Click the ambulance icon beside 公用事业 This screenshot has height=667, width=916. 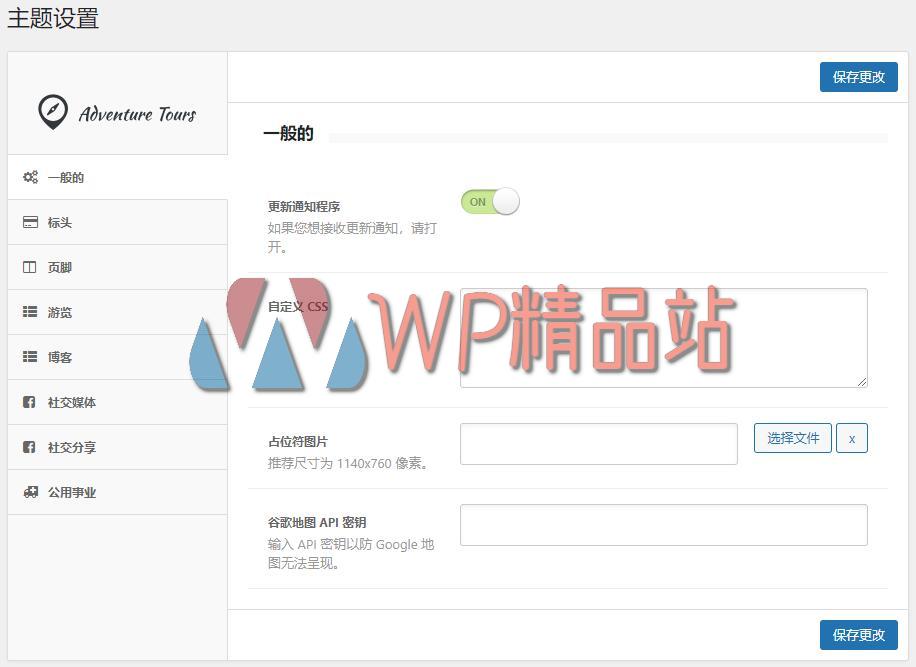pos(30,492)
